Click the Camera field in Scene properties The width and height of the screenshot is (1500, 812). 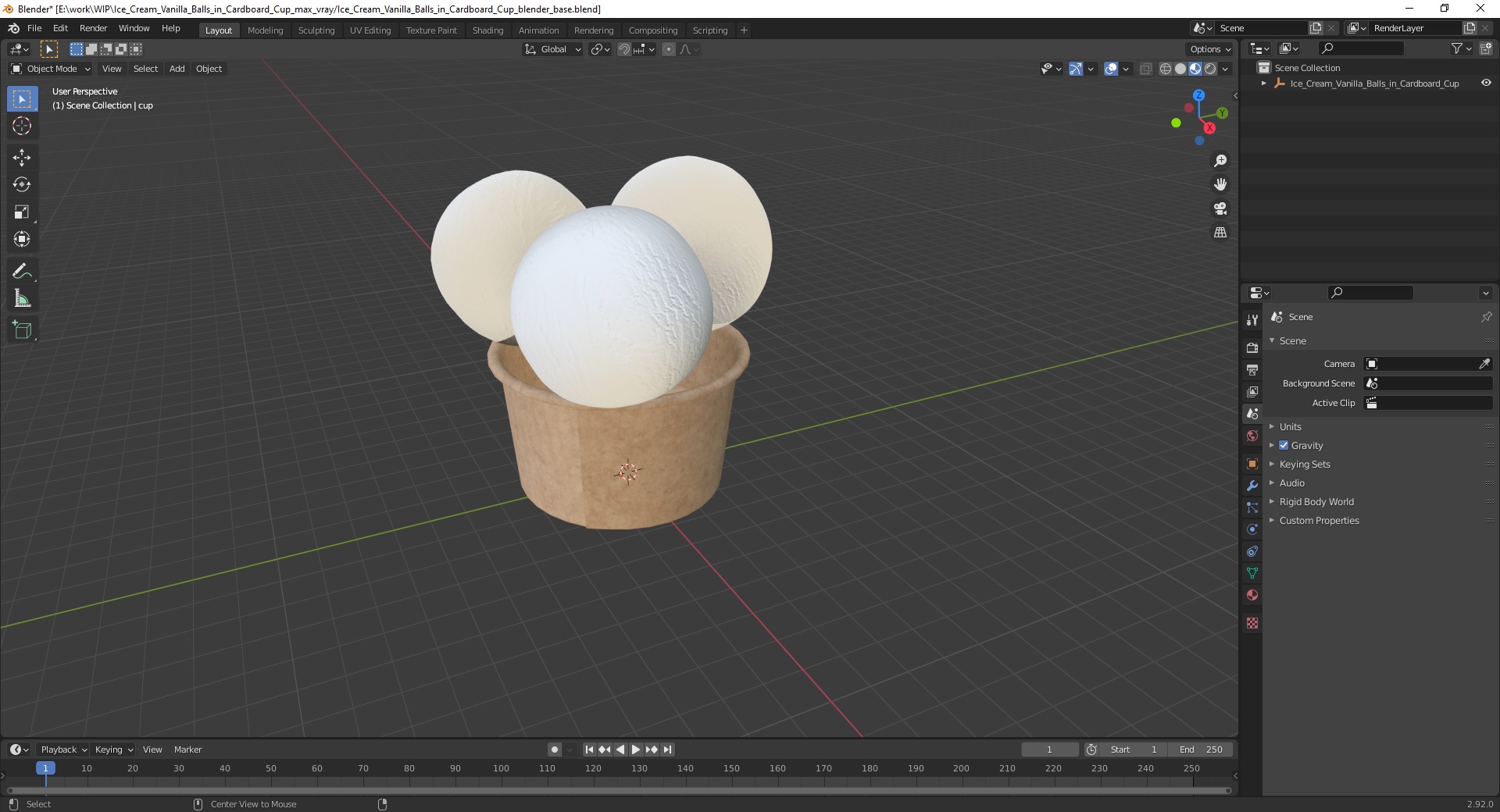tap(1427, 364)
